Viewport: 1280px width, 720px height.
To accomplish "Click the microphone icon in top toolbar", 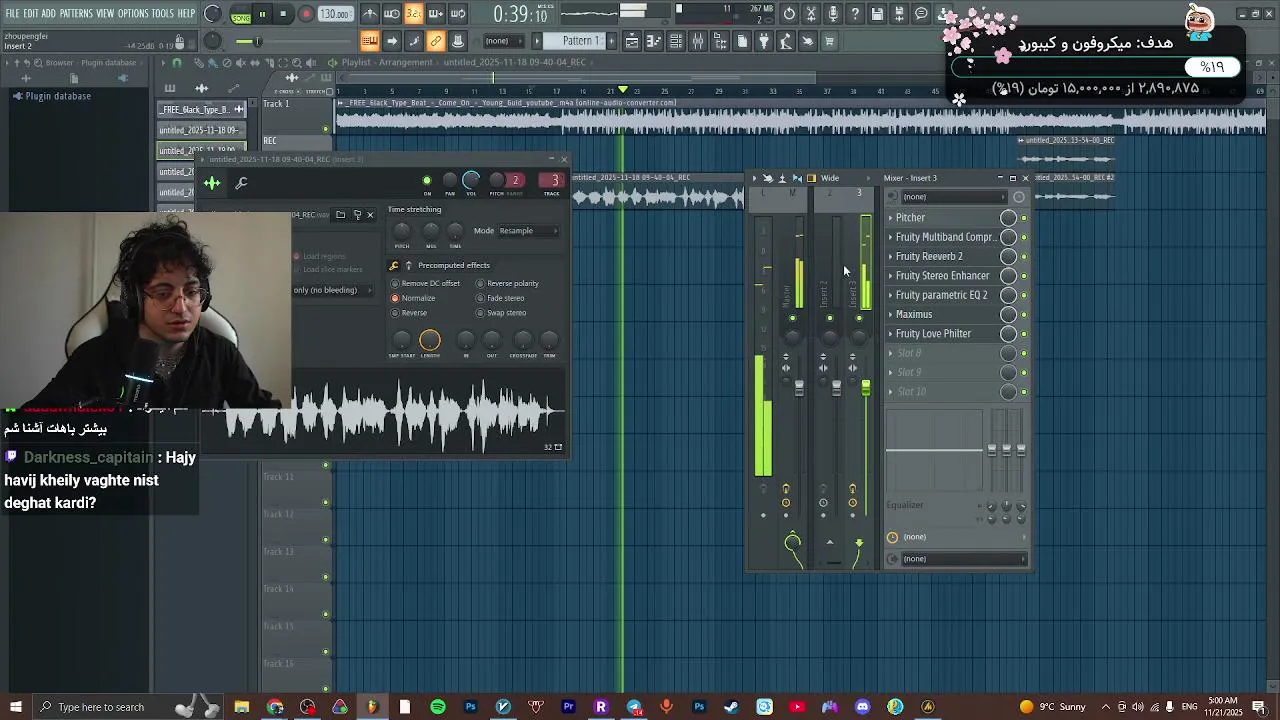I will (x=833, y=14).
